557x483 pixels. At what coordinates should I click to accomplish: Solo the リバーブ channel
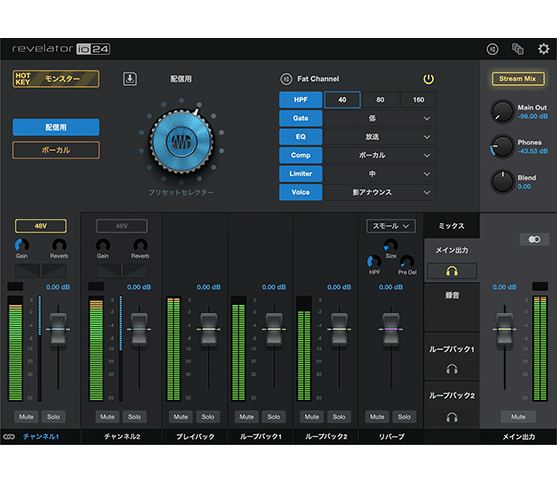[404, 417]
